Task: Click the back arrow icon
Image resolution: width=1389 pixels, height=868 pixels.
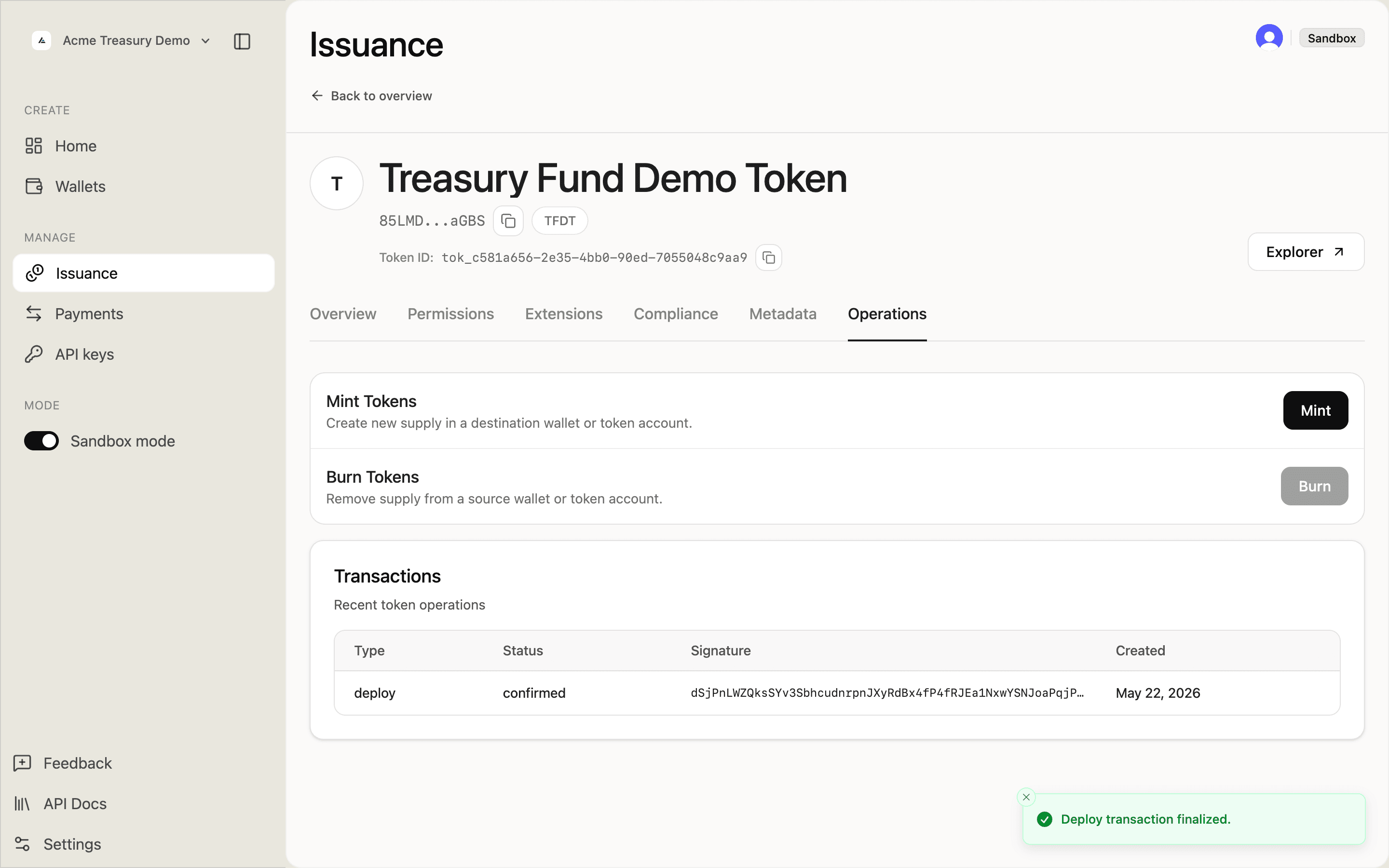Action: click(317, 95)
